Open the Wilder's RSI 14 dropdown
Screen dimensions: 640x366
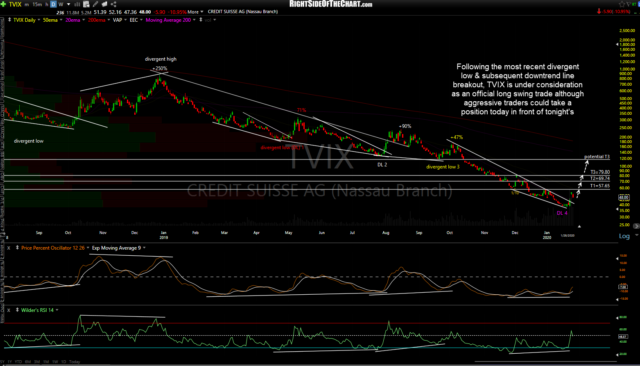(57, 310)
